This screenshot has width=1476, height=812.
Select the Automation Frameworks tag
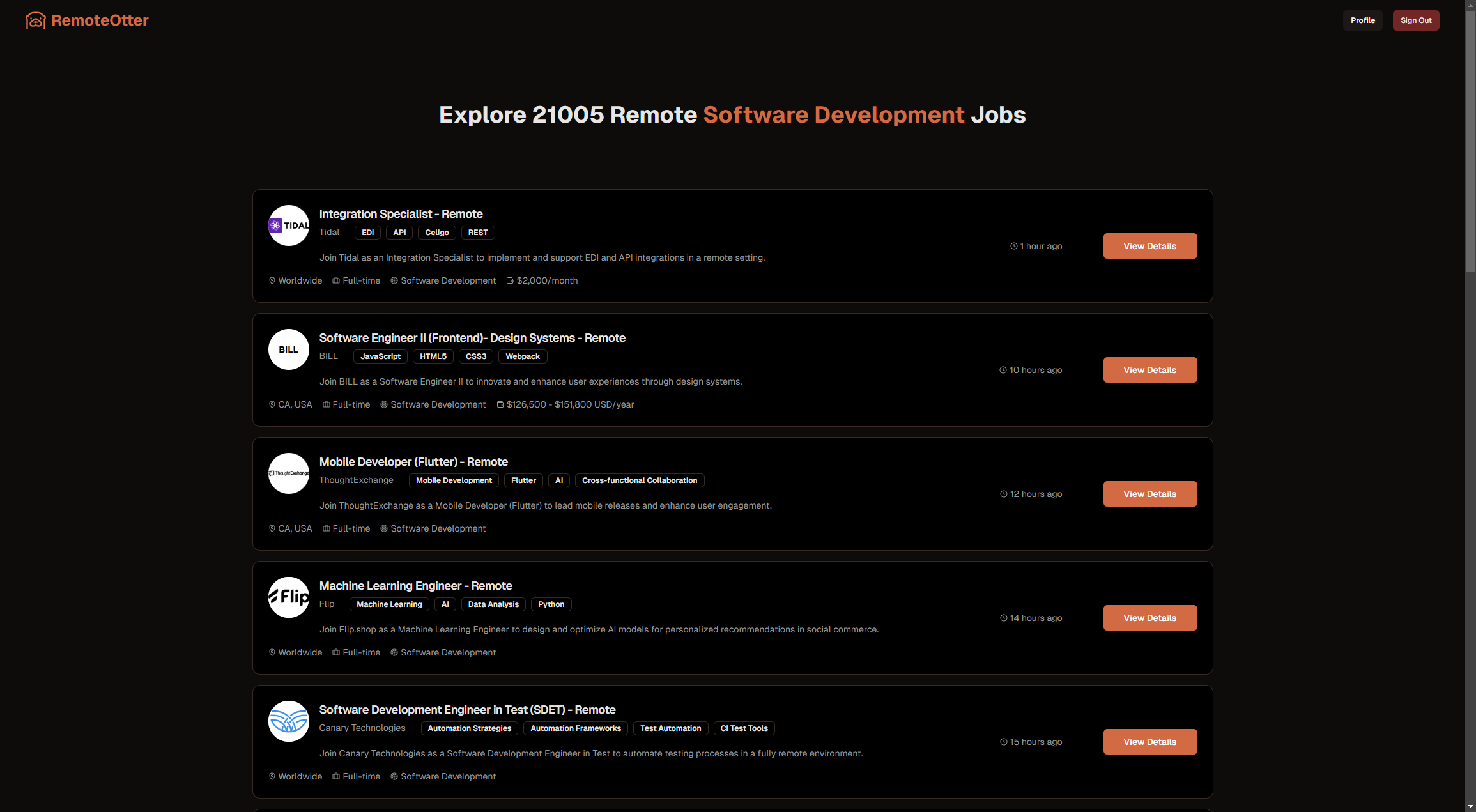[x=576, y=728]
